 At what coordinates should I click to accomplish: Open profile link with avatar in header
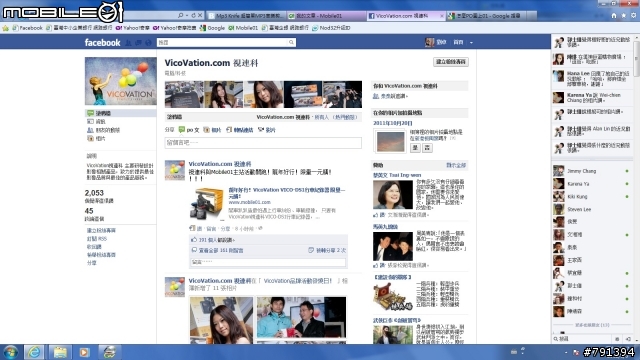(436, 42)
